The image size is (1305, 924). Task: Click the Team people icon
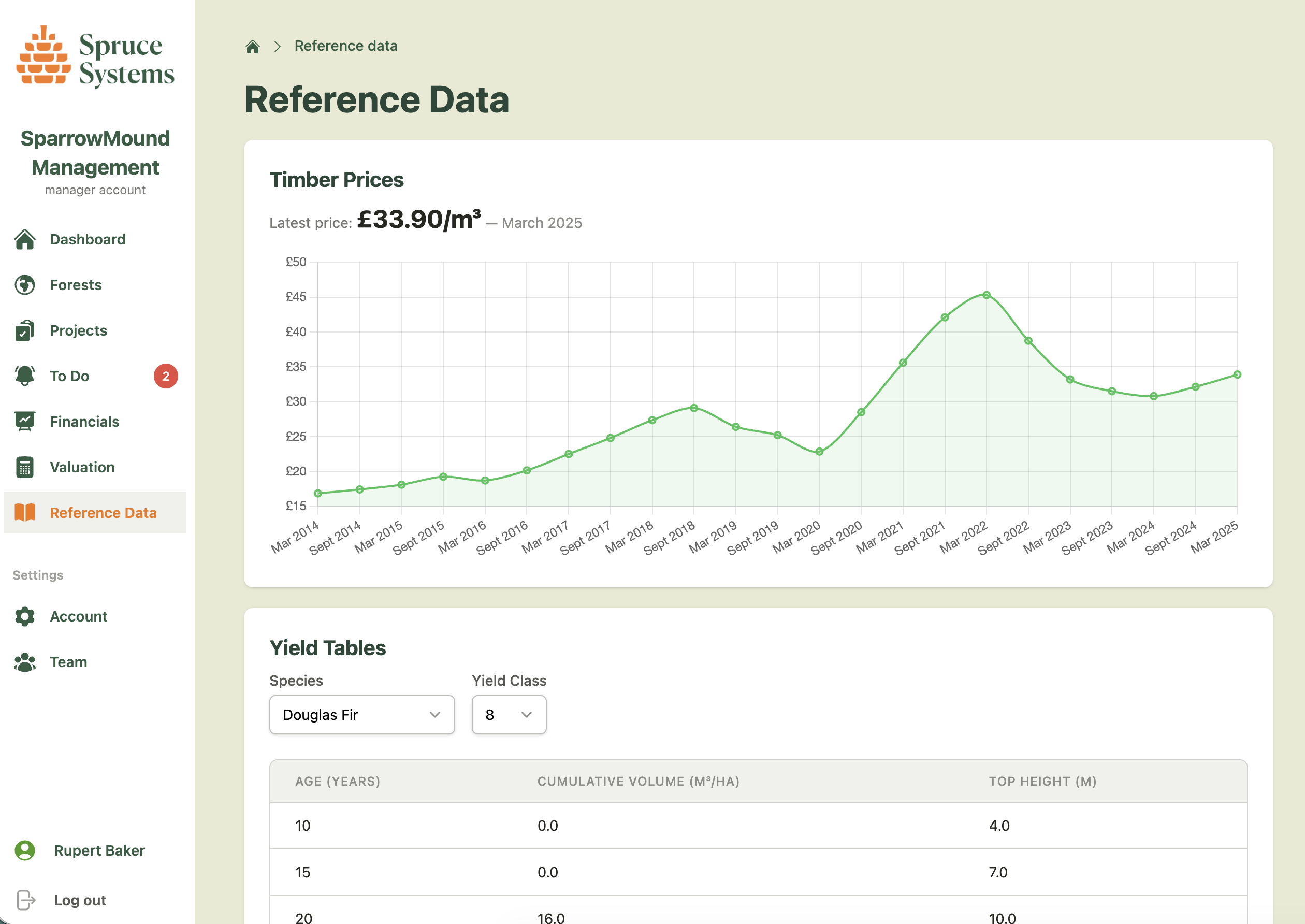tap(25, 662)
